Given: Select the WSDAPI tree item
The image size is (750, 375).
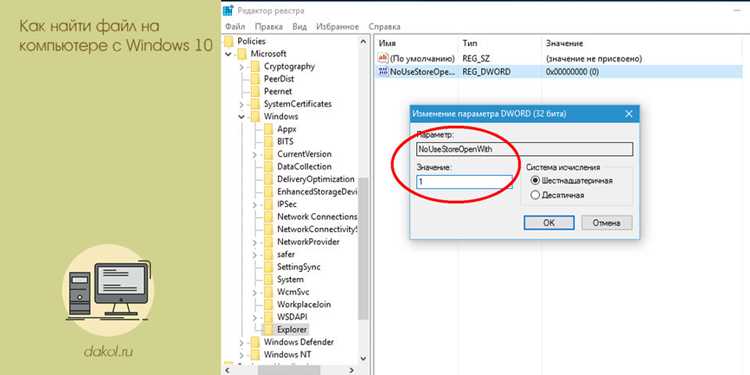Looking at the screenshot, I should 292,317.
